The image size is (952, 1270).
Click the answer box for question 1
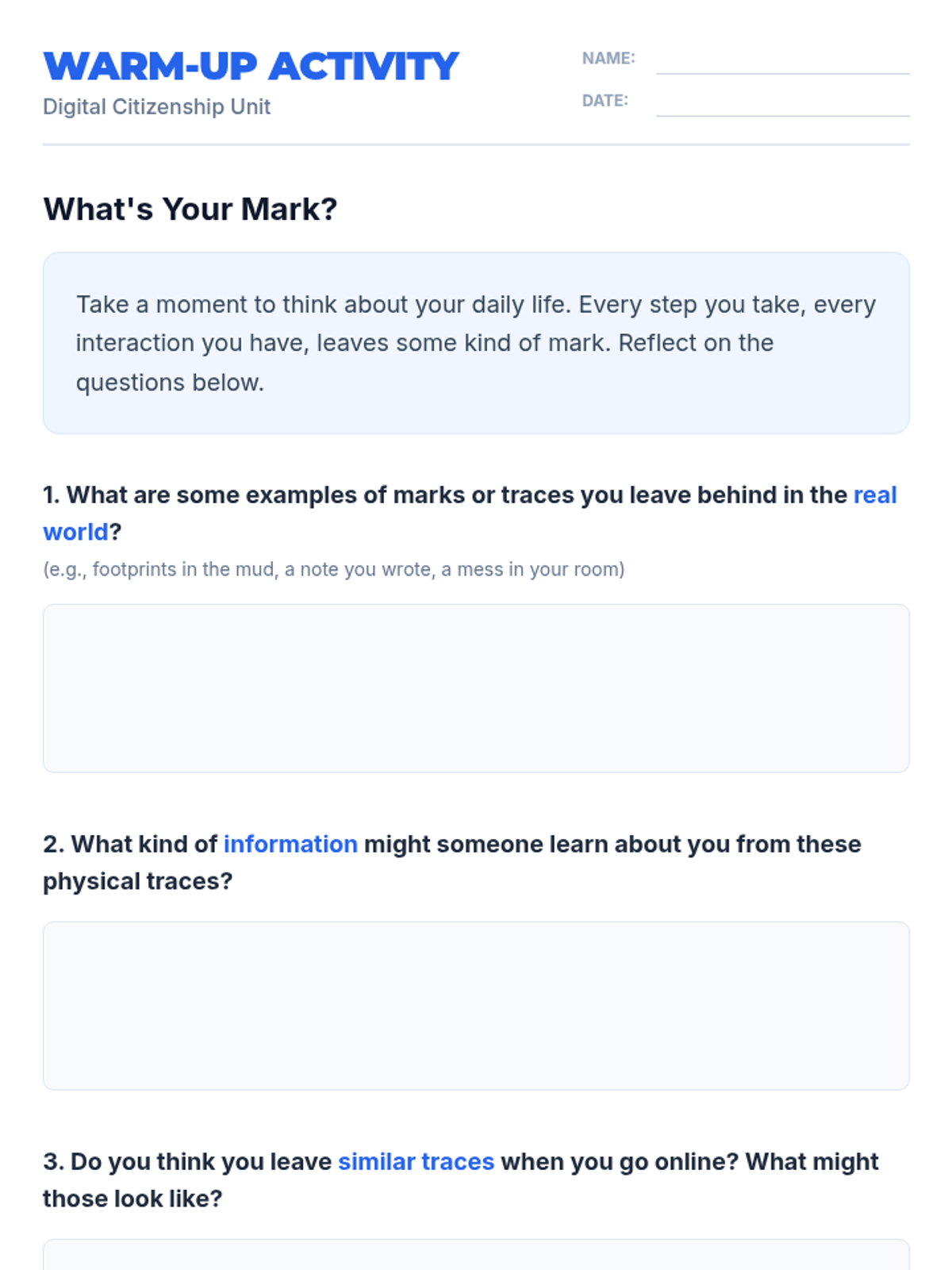click(476, 688)
